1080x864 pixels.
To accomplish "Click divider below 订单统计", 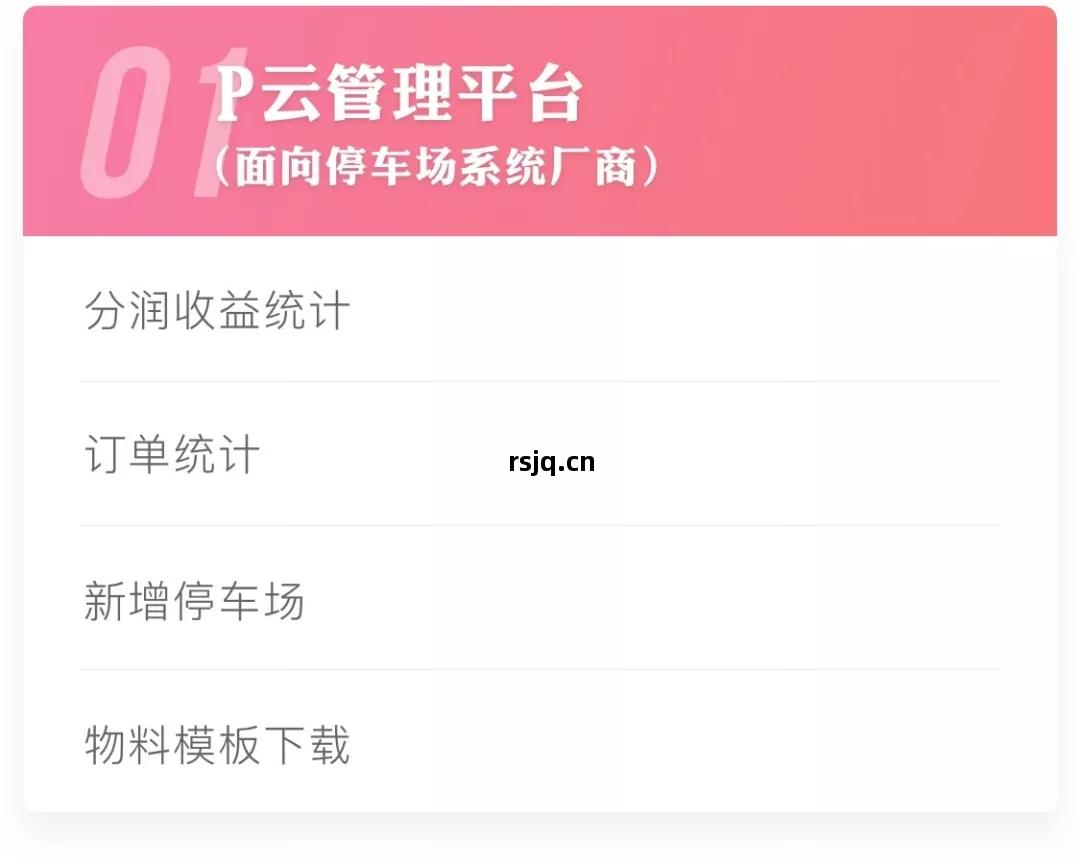I will 540,525.
